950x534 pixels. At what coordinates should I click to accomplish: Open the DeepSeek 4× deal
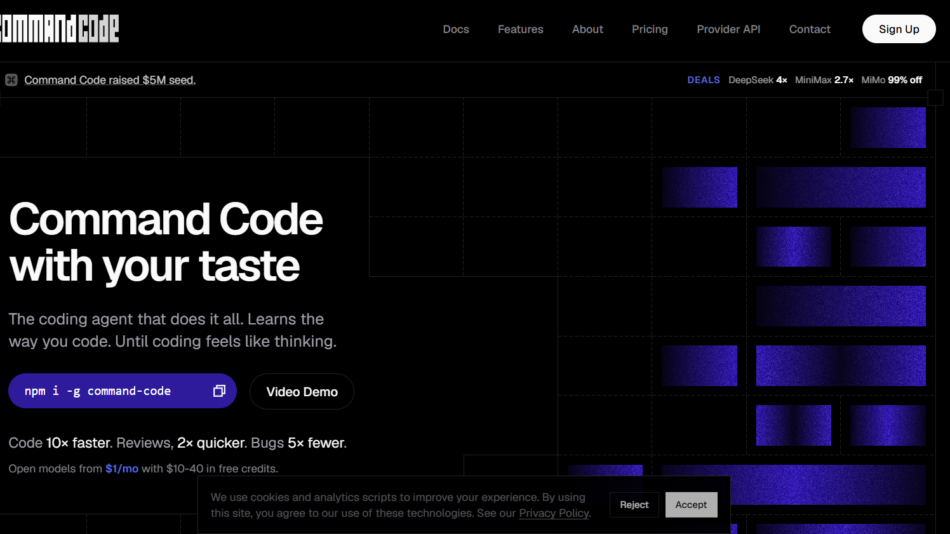[757, 80]
